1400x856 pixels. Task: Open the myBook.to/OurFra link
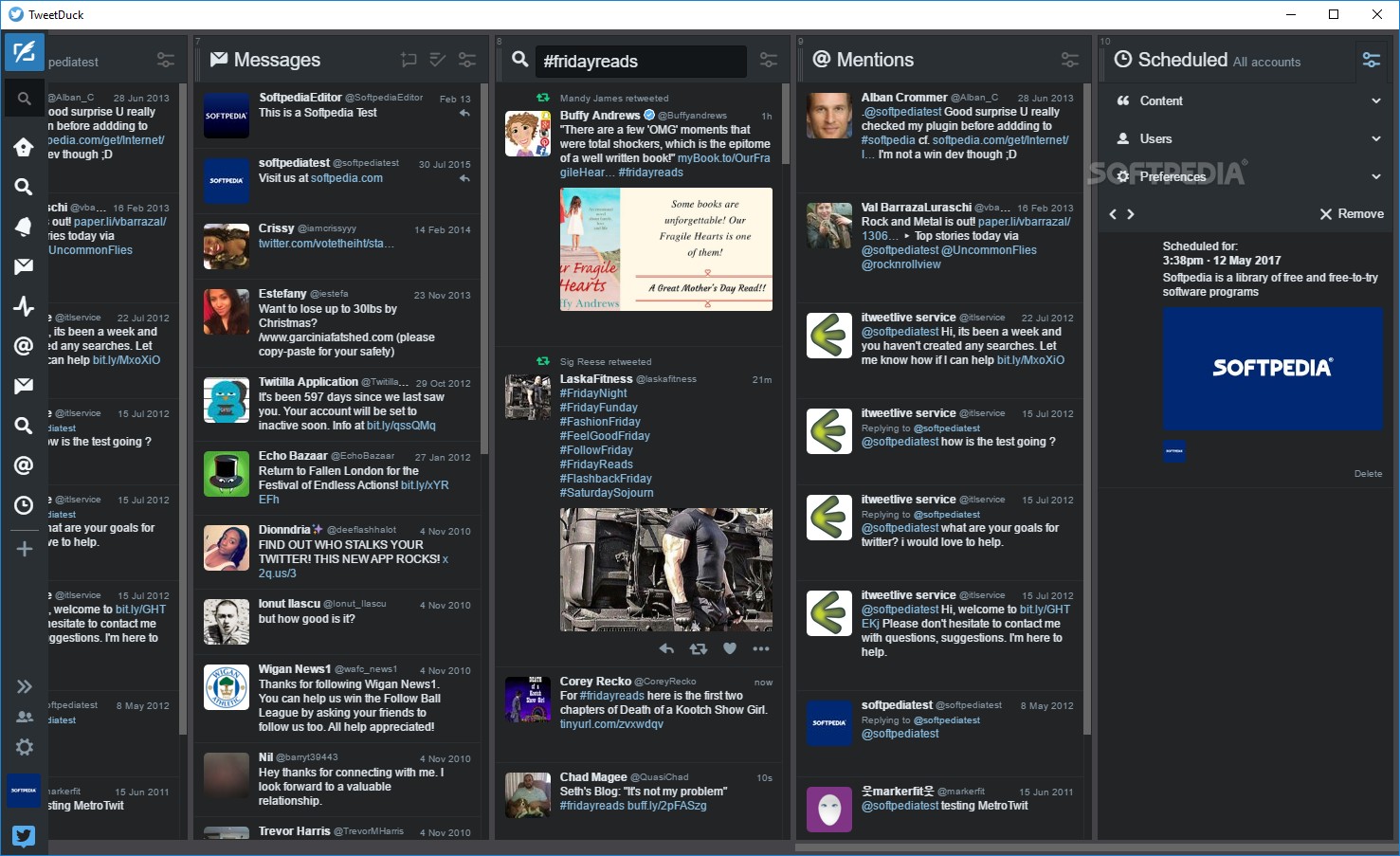[723, 158]
